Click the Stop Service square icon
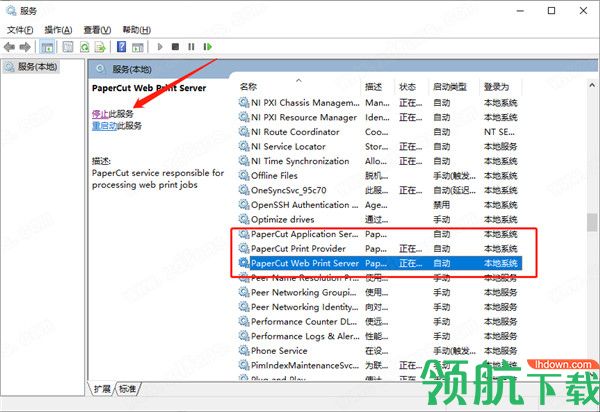 [175, 47]
